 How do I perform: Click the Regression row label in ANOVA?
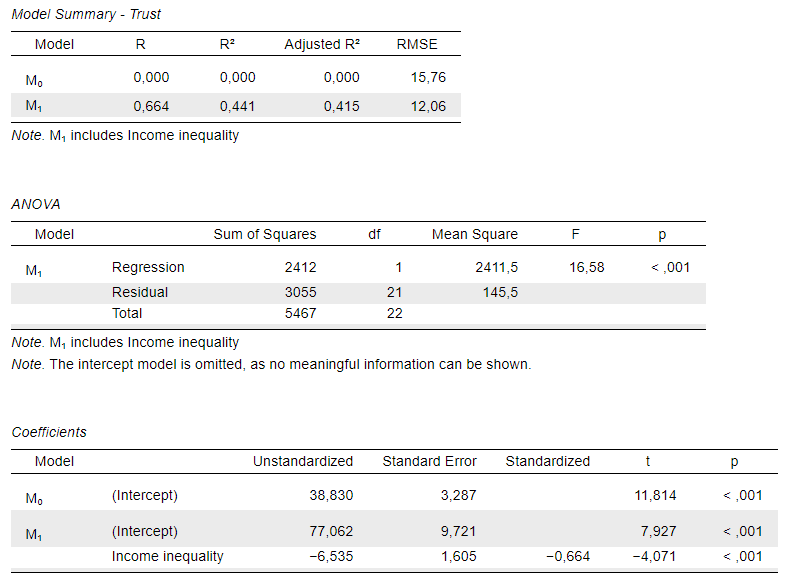point(148,267)
